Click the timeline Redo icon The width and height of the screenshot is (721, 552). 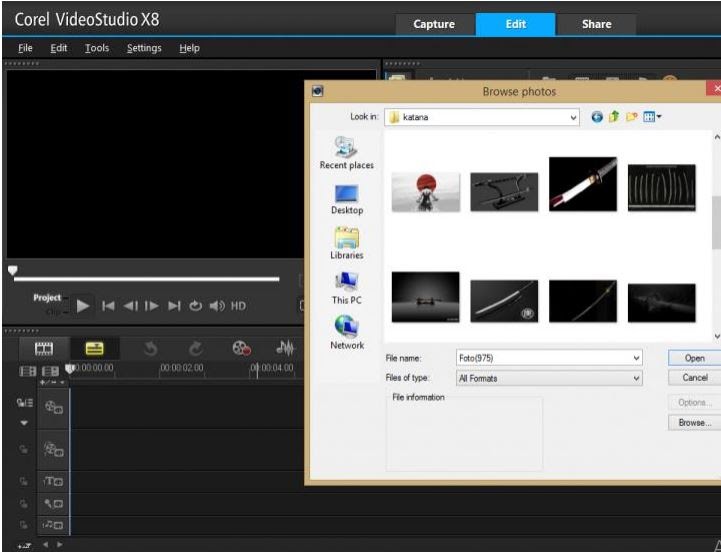pos(195,349)
